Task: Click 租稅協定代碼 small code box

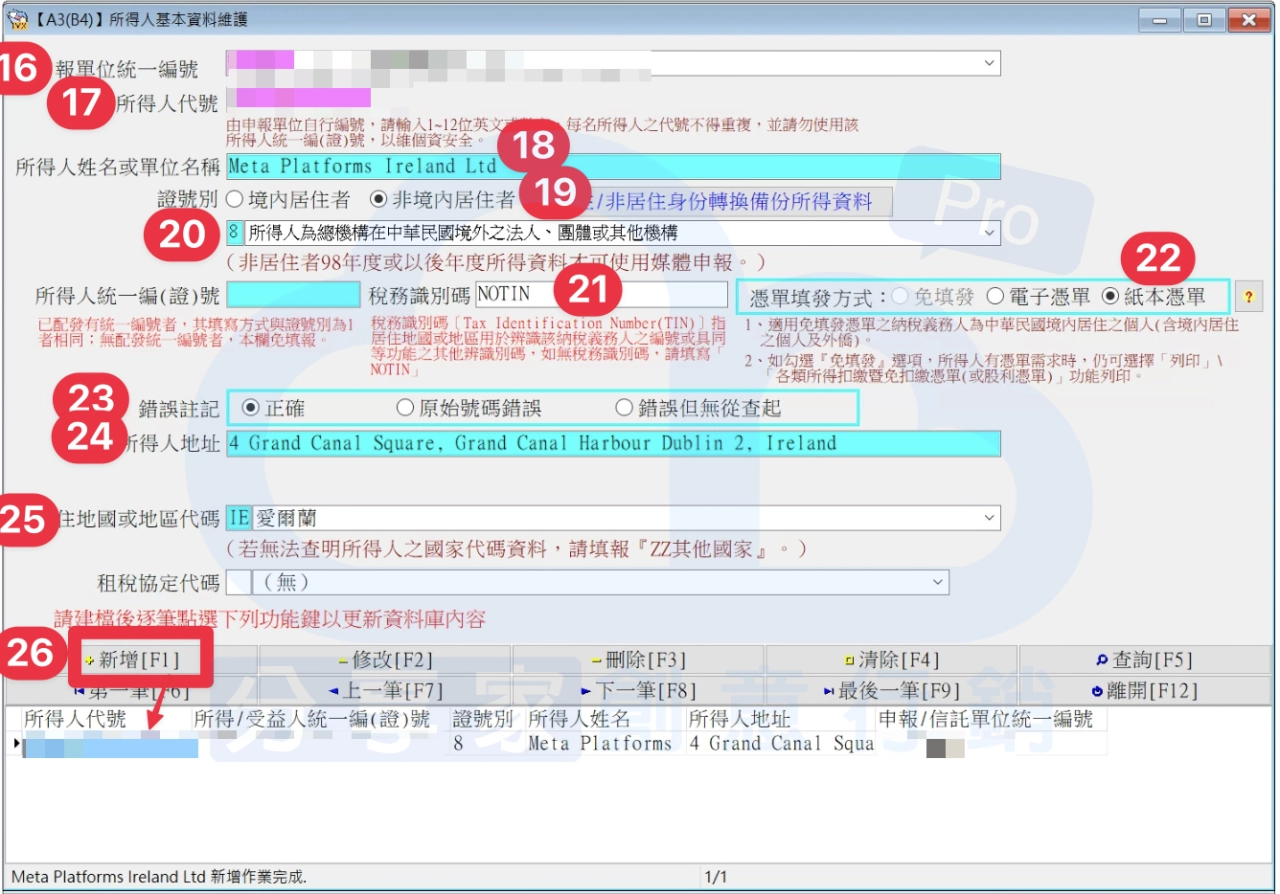Action: tap(238, 581)
